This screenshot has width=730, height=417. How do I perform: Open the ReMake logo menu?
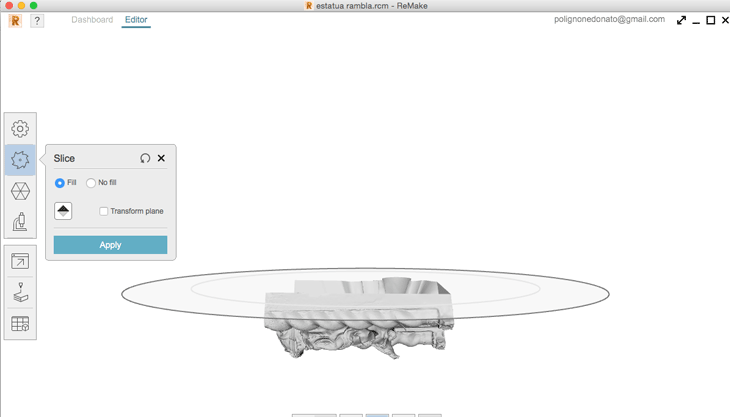click(x=15, y=20)
